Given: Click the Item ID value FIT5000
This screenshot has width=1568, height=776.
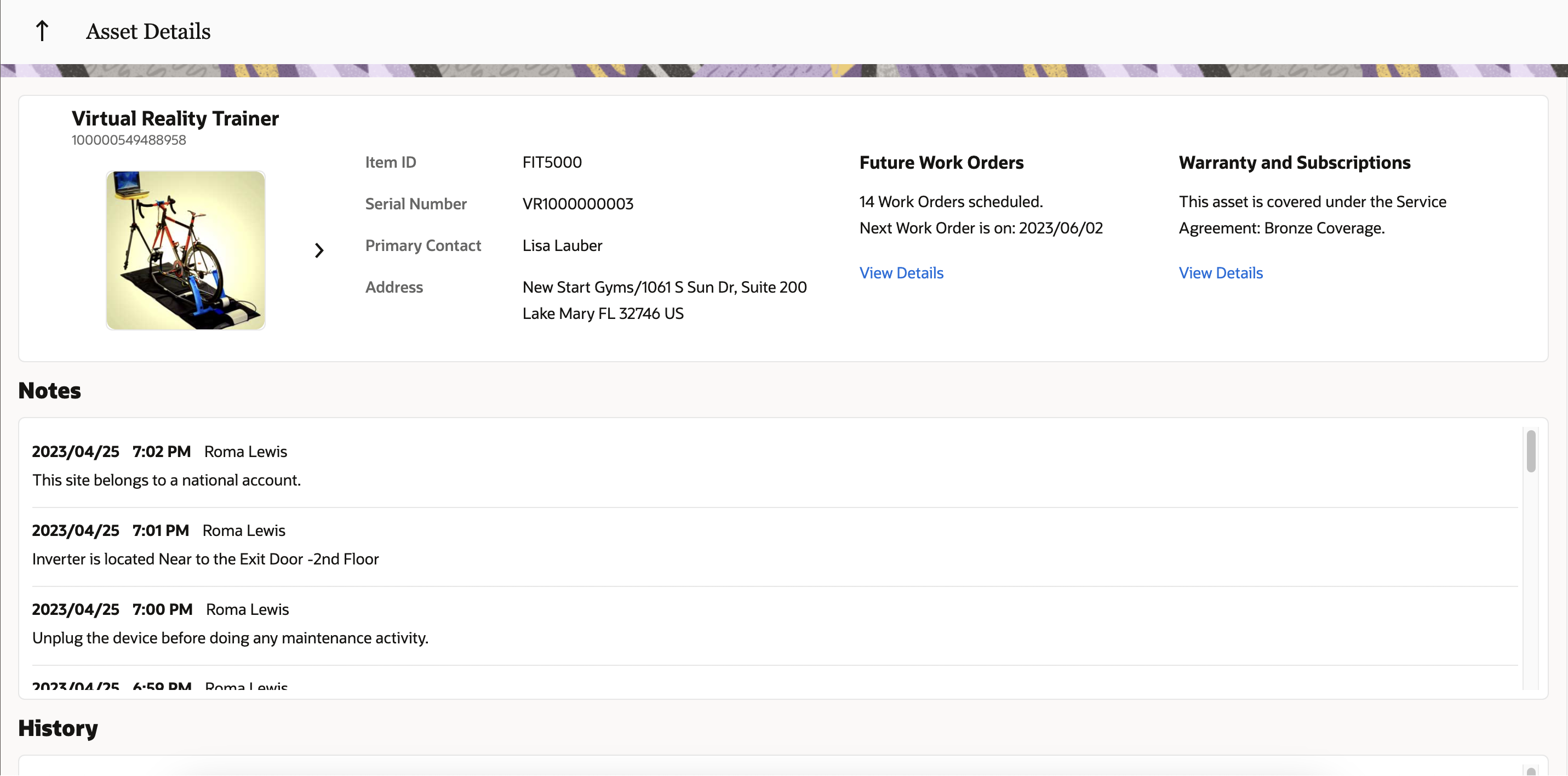Looking at the screenshot, I should [x=552, y=162].
